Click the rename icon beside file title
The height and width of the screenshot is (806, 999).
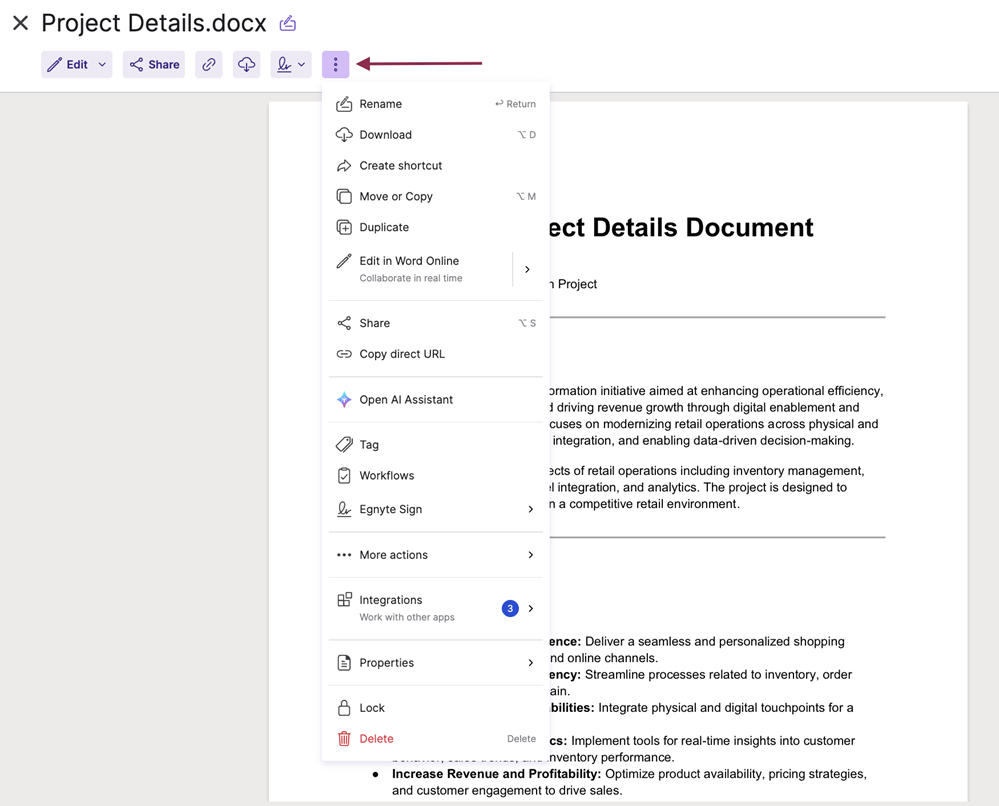point(288,24)
